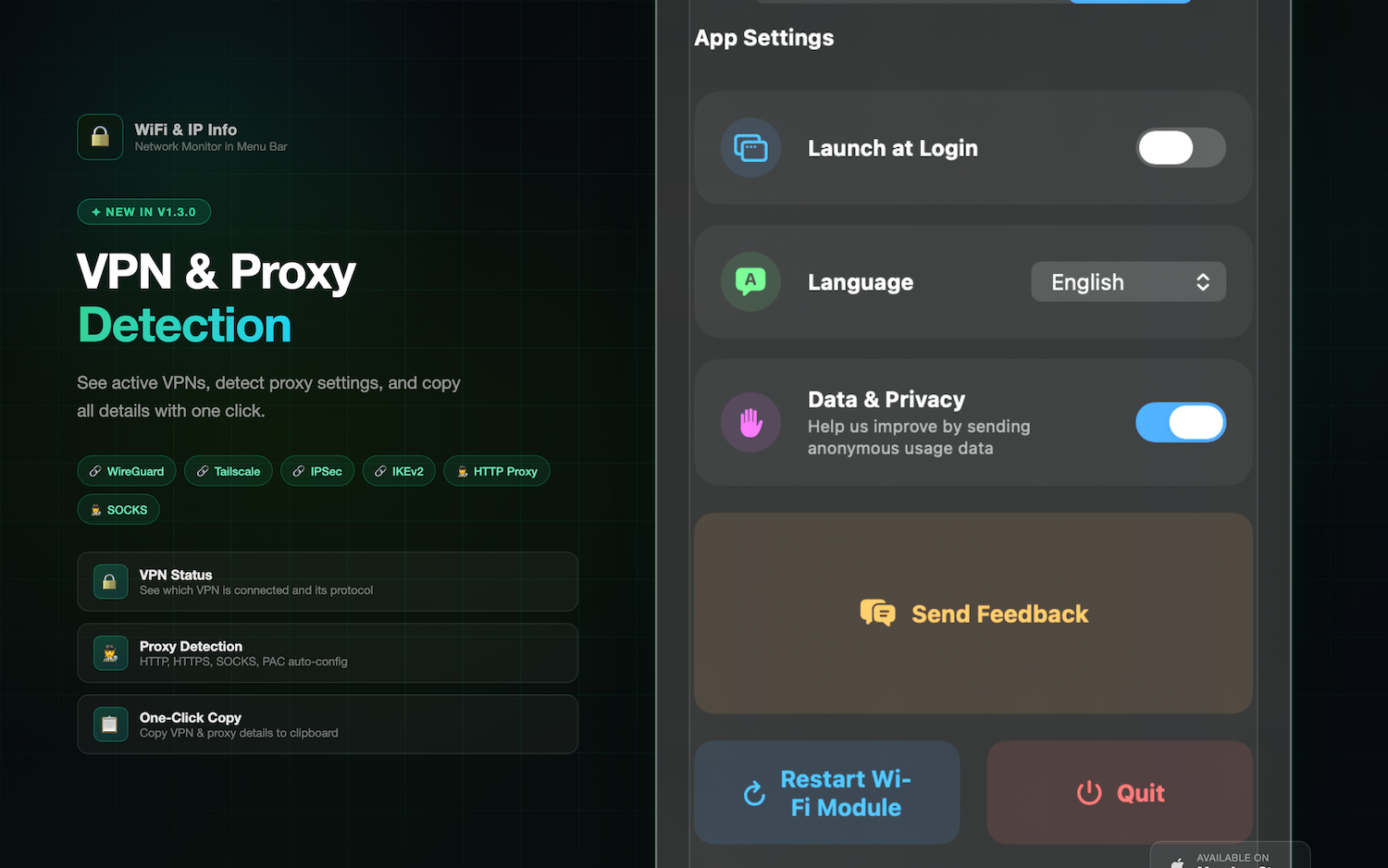Select the Proxy Detection feature card
This screenshot has height=868, width=1388.
[x=328, y=653]
